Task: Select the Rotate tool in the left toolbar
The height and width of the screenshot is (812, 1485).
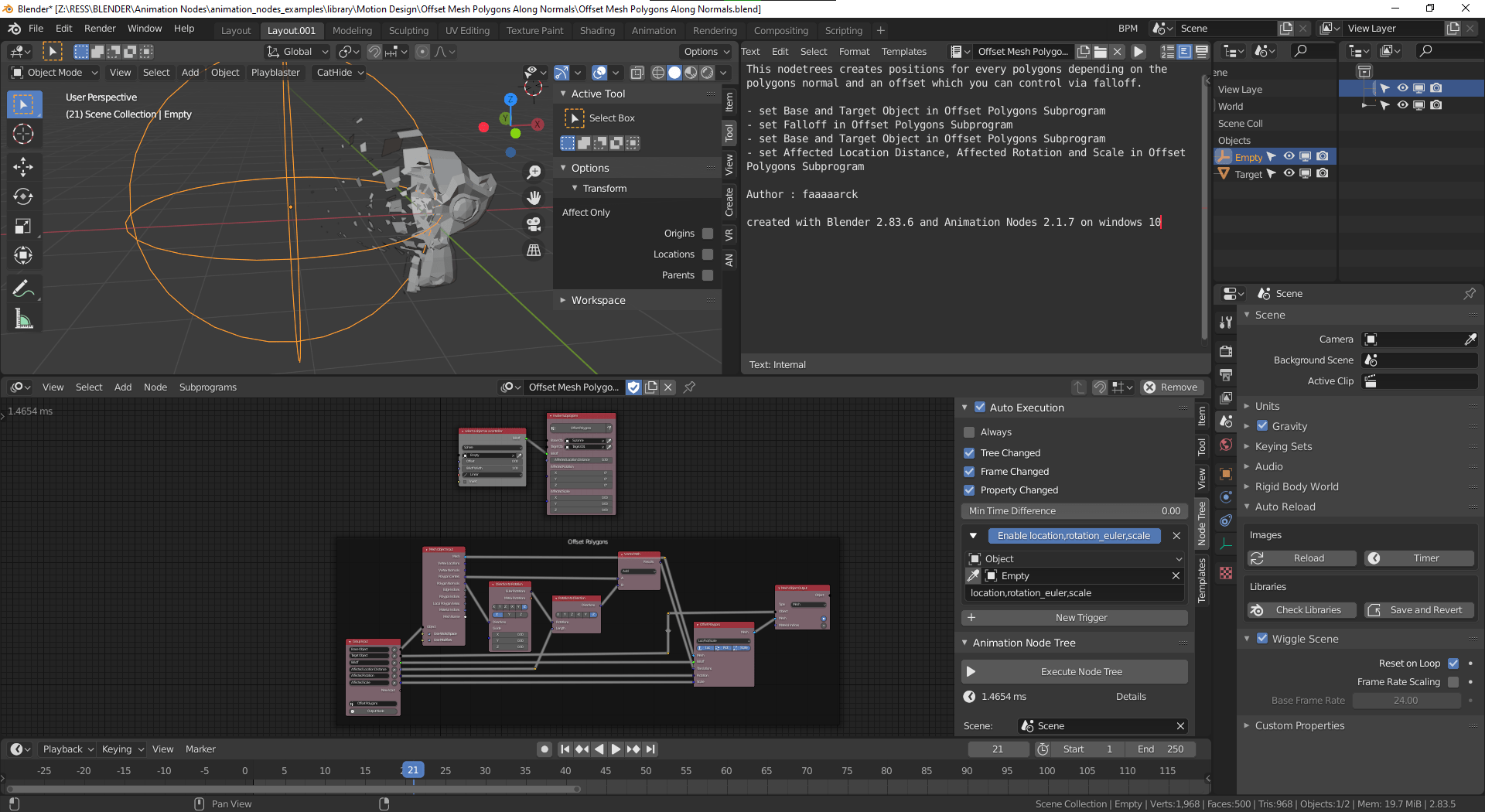Action: click(x=23, y=196)
